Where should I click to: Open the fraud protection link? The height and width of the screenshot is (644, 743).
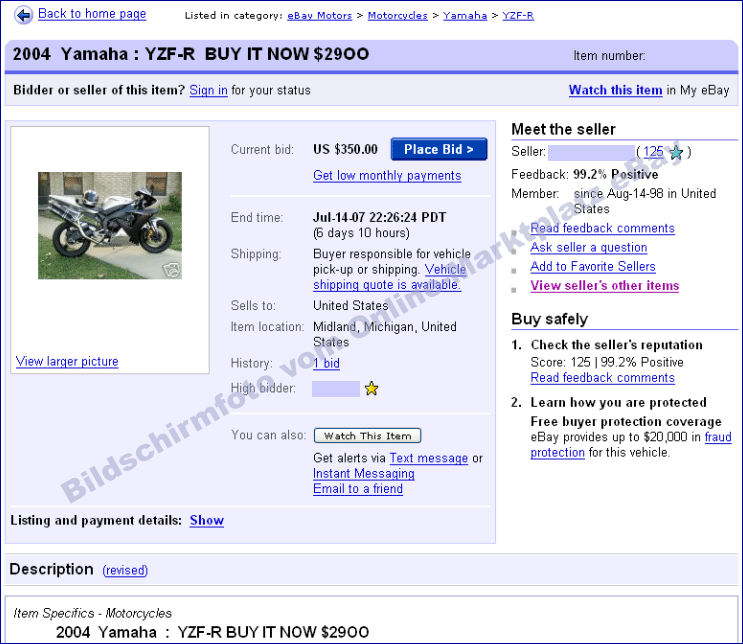631,444
